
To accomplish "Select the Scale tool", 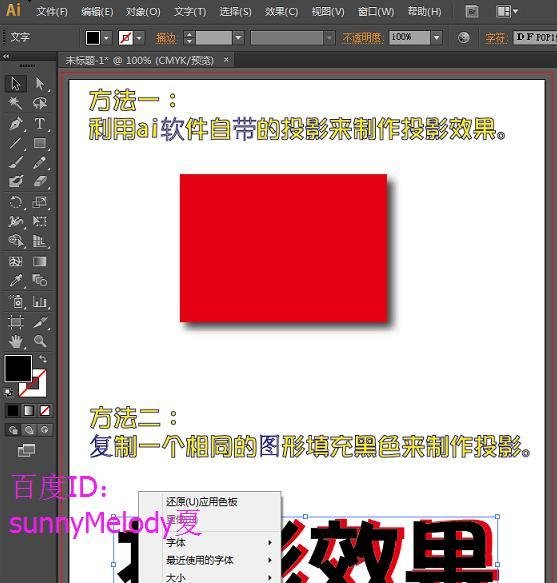I will [39, 202].
